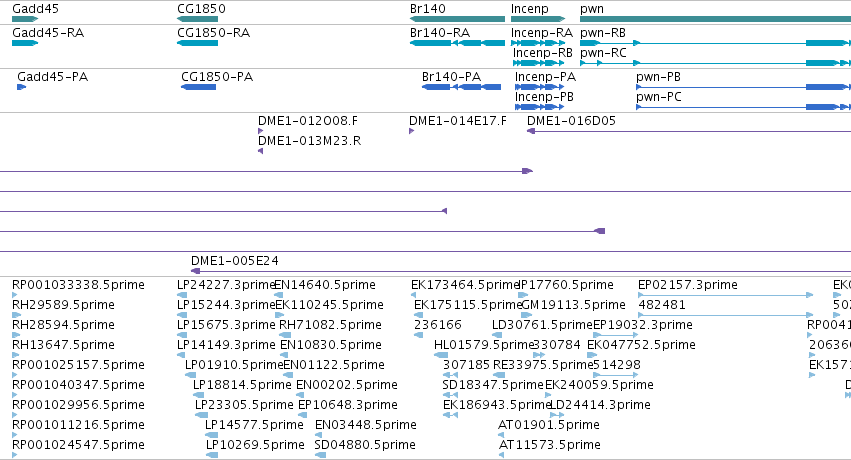851x460 pixels.
Task: Select the pwn gene track
Action: (715, 19)
